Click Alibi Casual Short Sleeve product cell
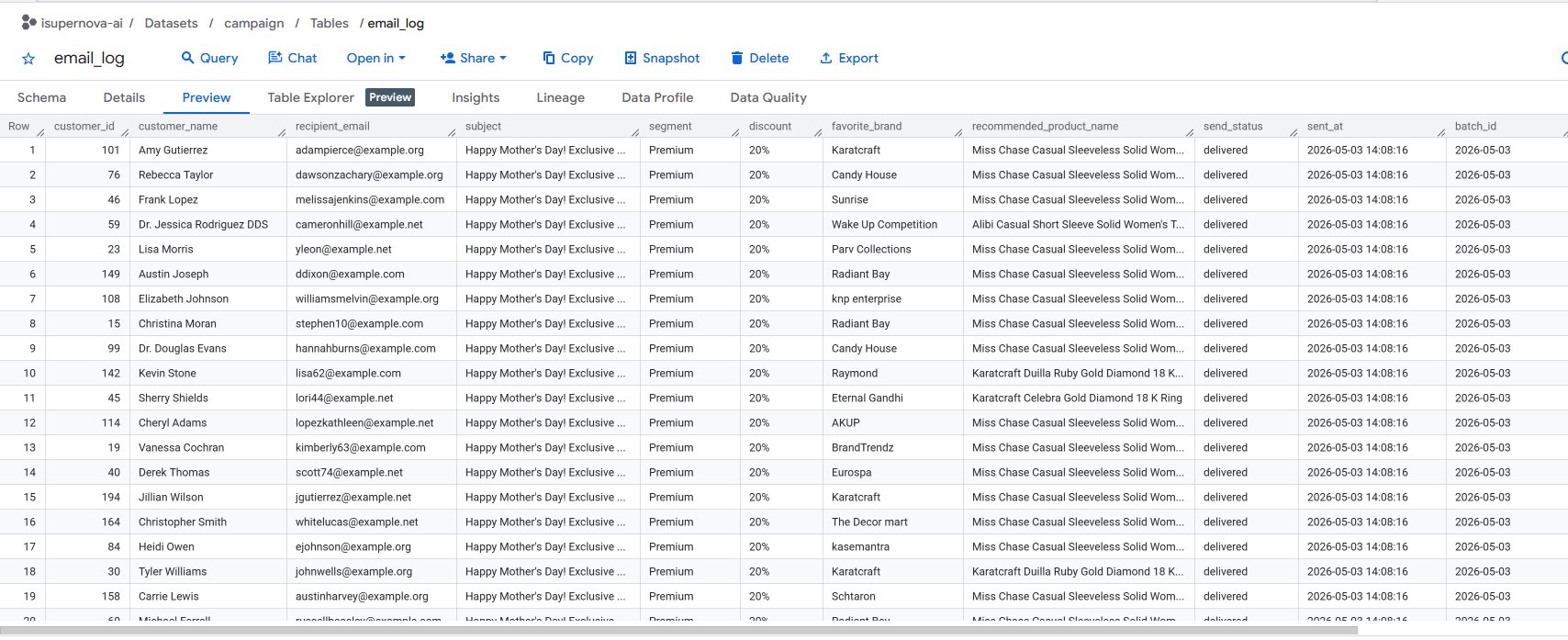The image size is (1568, 640). pos(1078,224)
